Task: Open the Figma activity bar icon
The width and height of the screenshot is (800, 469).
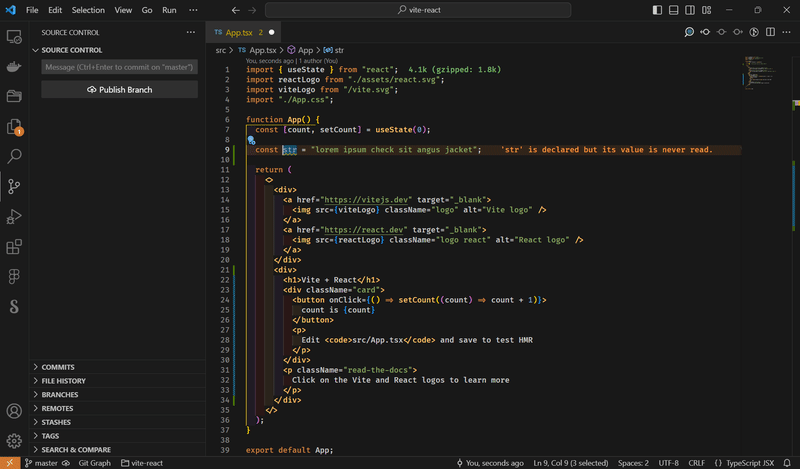Action: (x=14, y=276)
